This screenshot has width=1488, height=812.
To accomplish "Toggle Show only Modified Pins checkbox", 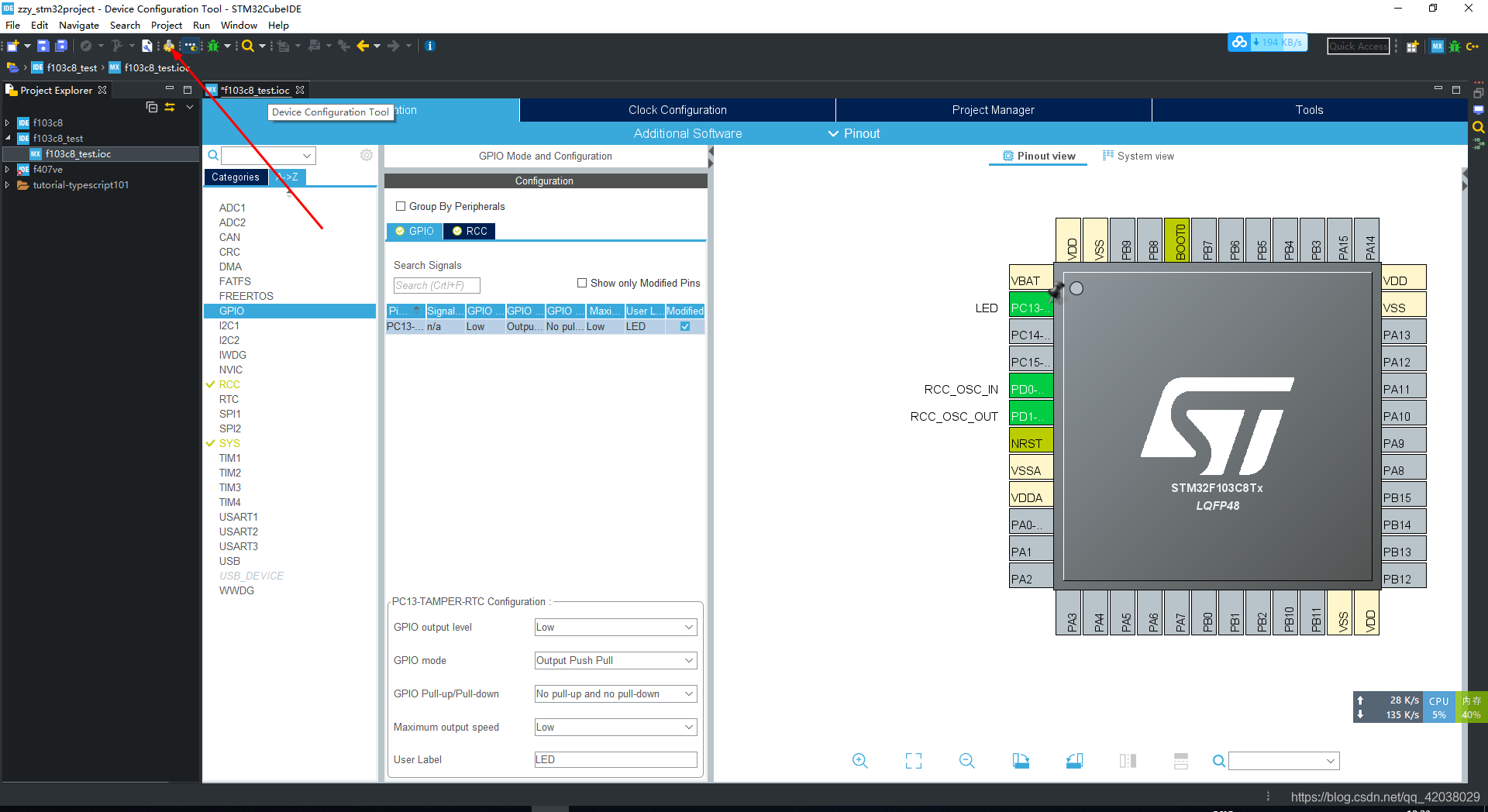I will (x=582, y=283).
